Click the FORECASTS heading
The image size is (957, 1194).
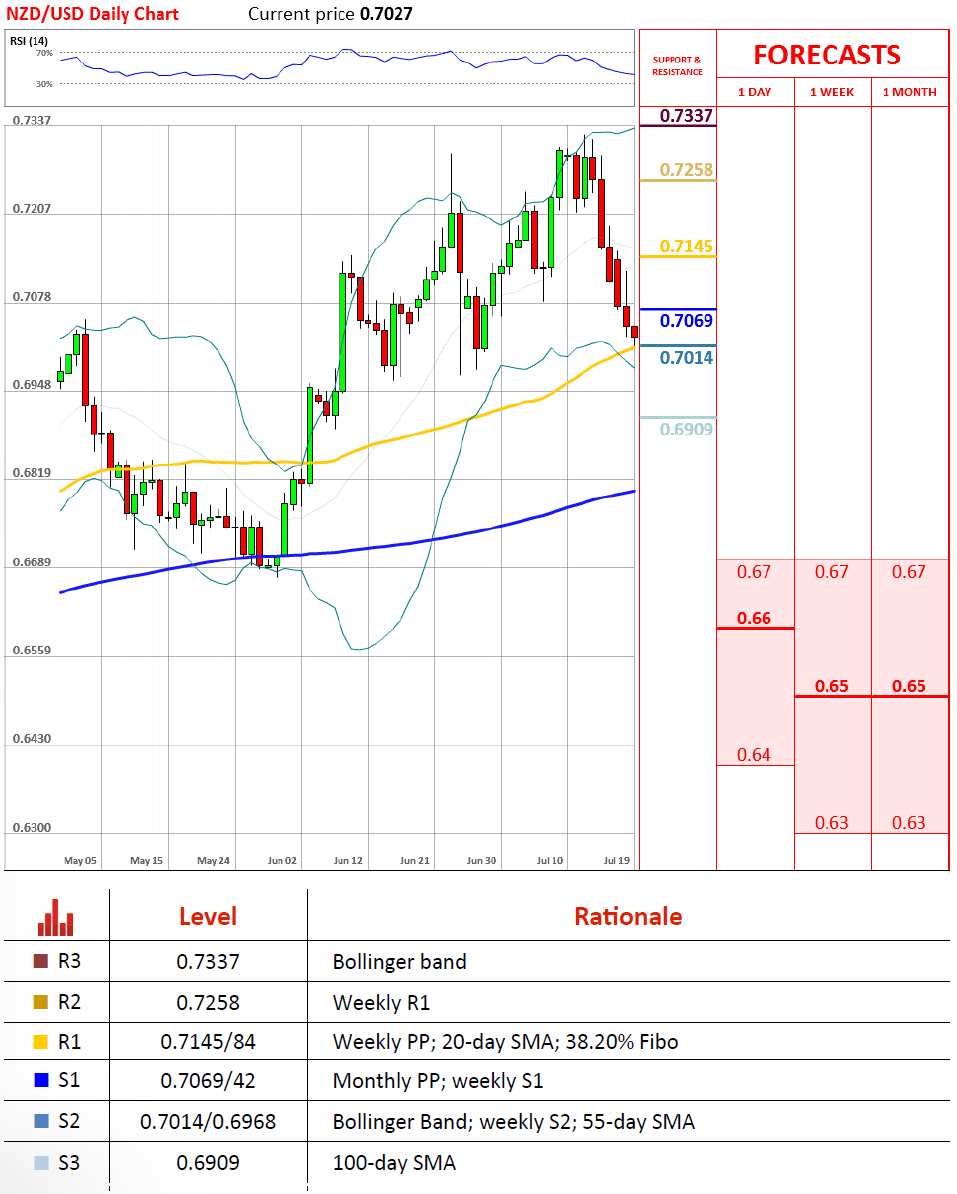point(826,55)
